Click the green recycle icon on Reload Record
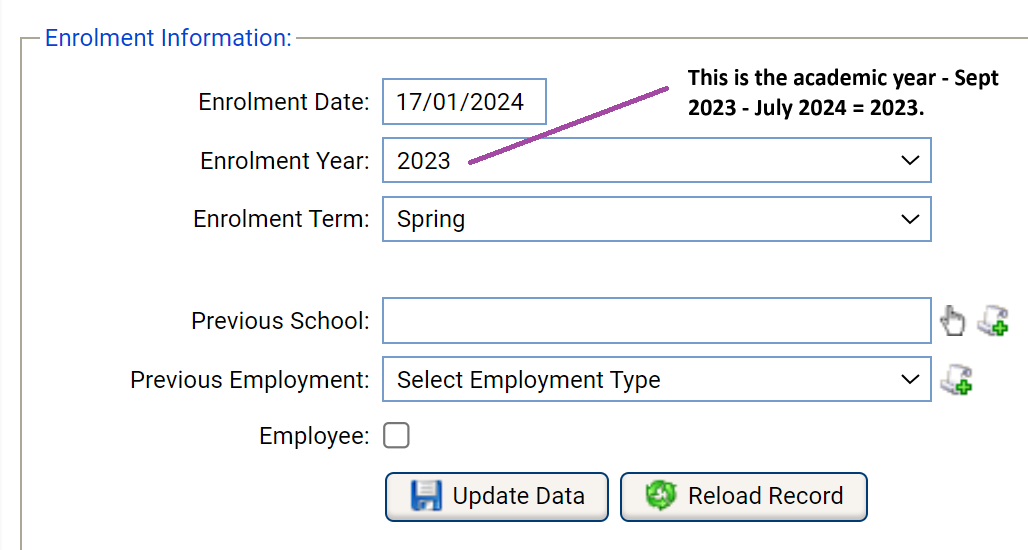This screenshot has width=1028, height=550. 660,497
